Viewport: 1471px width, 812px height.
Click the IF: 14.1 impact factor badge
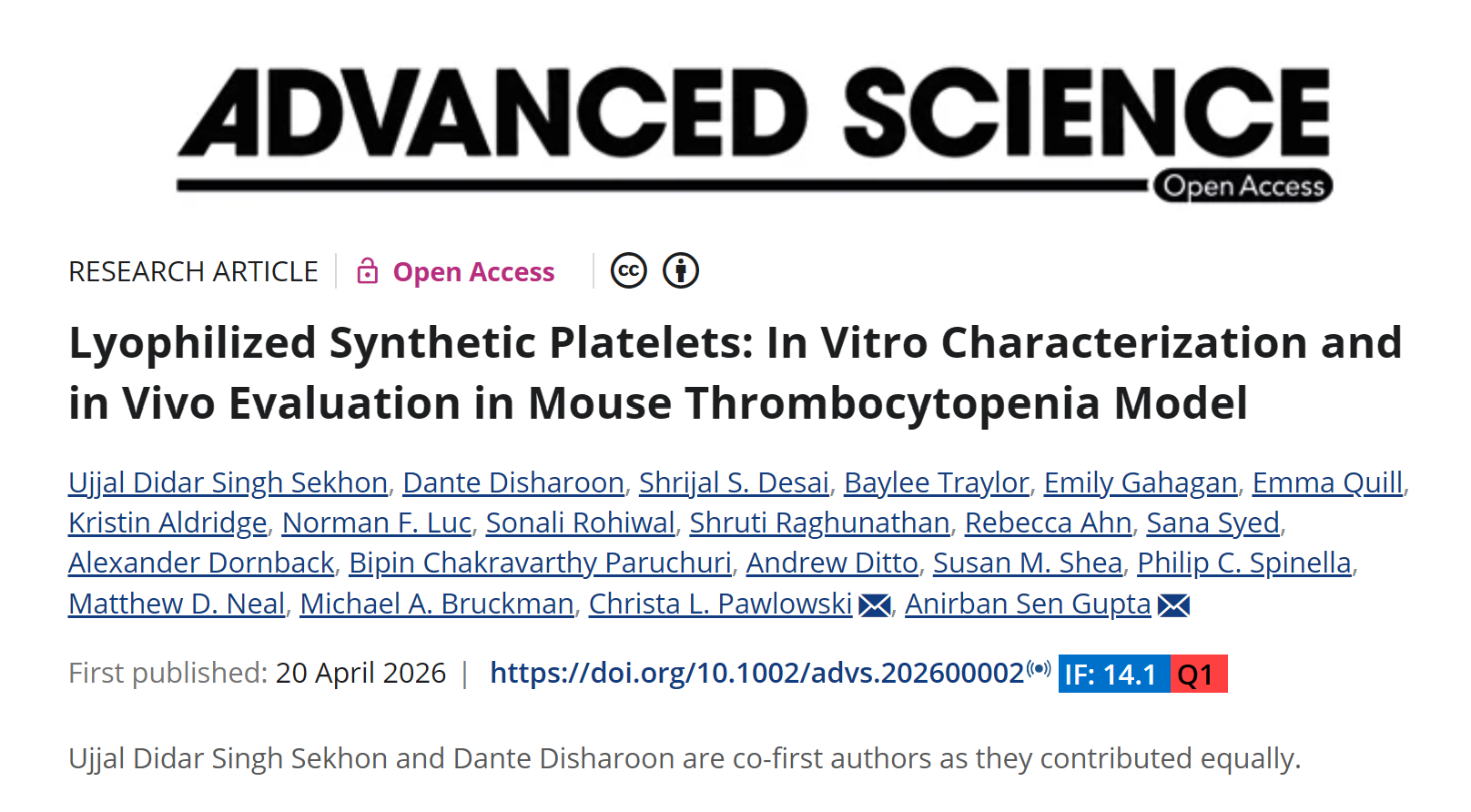coord(1112,675)
